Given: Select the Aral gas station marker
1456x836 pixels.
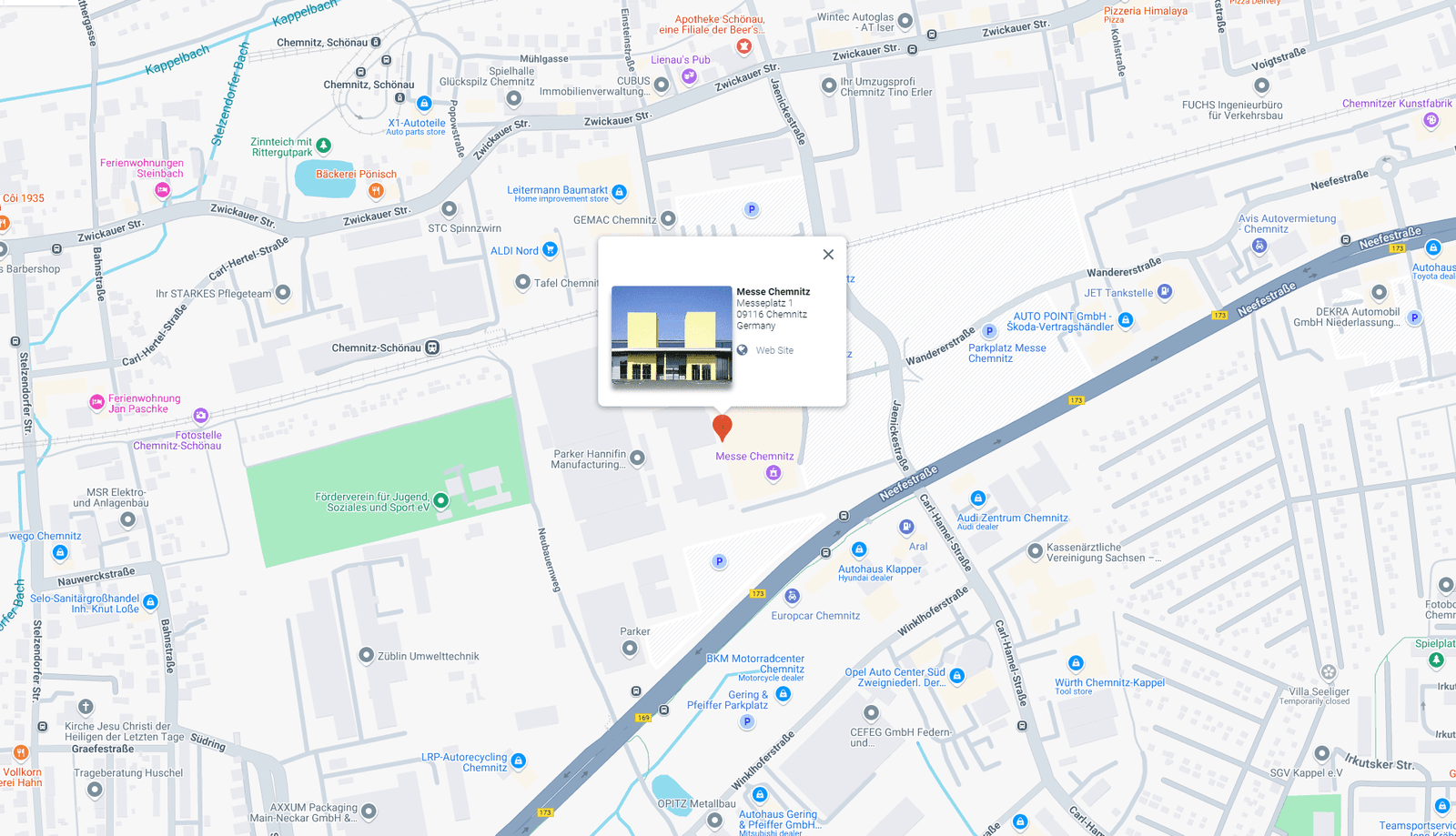Looking at the screenshot, I should click(x=906, y=527).
